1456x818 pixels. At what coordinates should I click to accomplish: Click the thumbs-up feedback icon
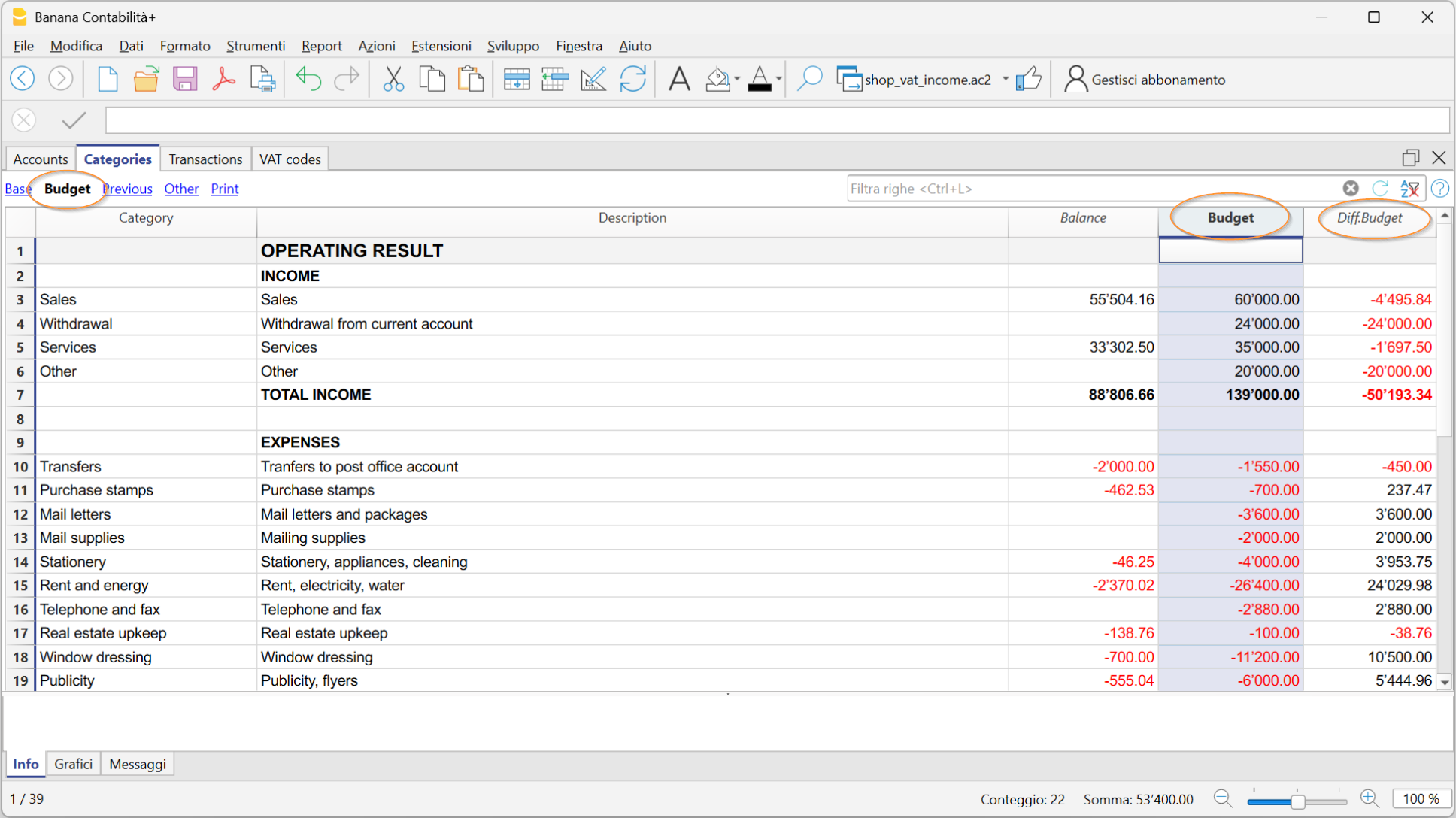[x=1029, y=79]
